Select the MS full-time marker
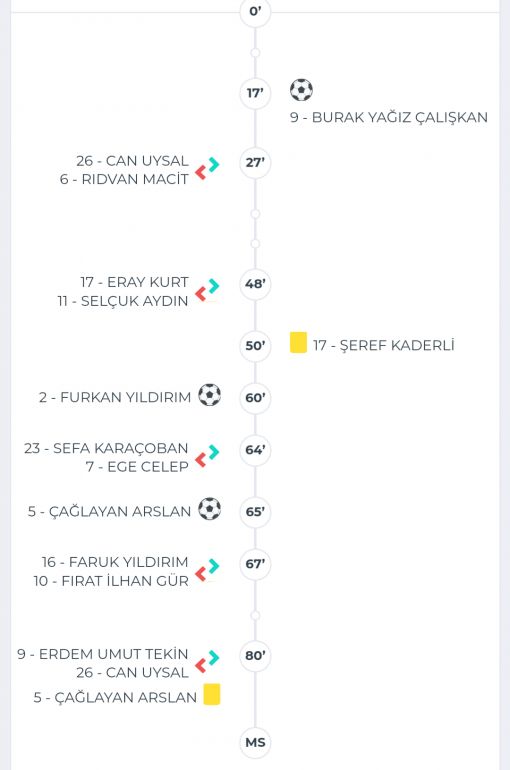Image resolution: width=510 pixels, height=770 pixels. [x=255, y=742]
